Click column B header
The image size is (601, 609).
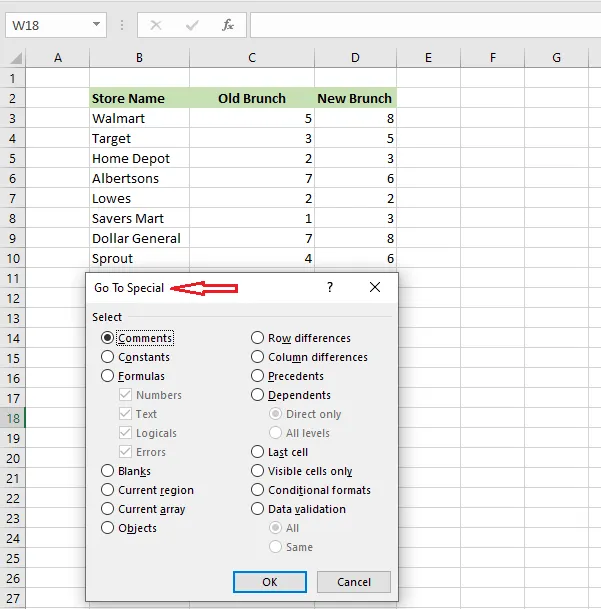(x=139, y=58)
